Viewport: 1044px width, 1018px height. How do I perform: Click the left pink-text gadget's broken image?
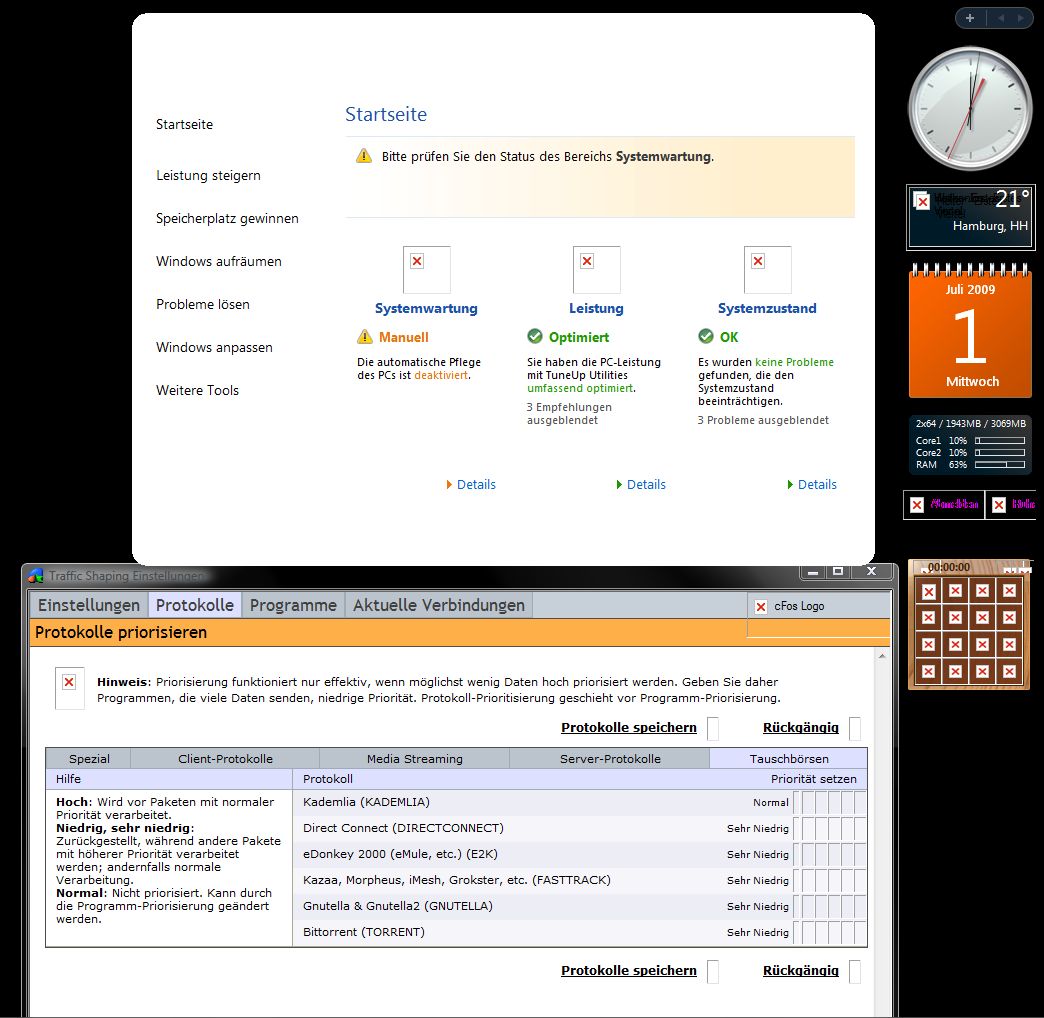[x=917, y=505]
